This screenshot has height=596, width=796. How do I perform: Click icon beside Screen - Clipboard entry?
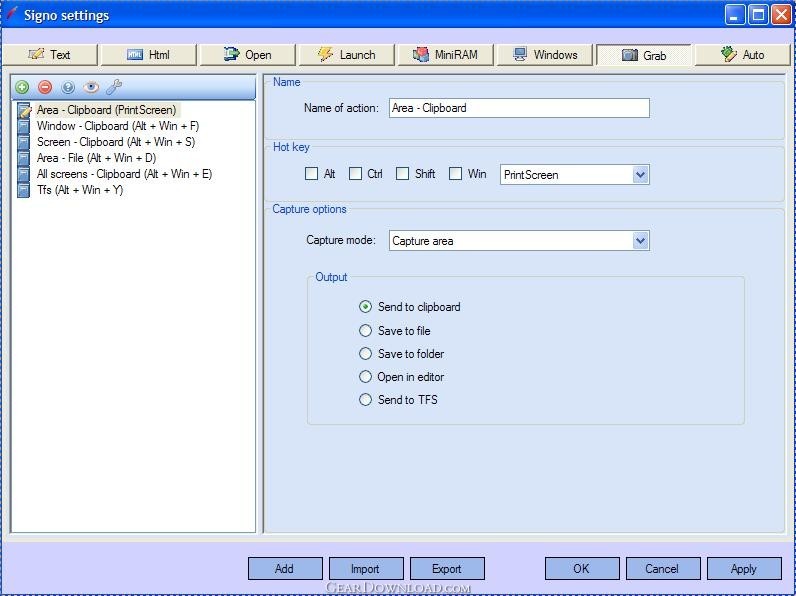click(23, 142)
